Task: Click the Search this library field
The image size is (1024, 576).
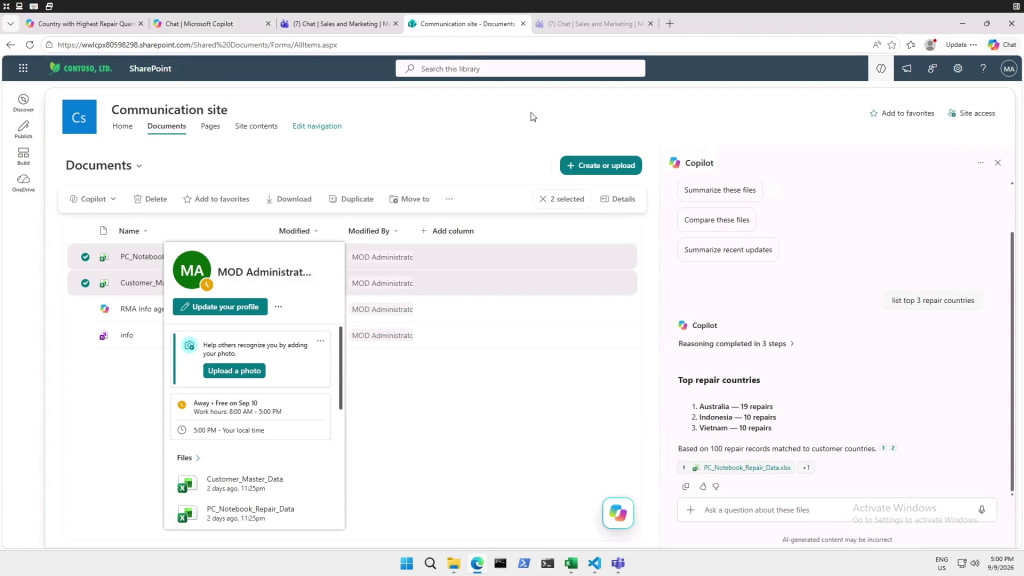Action: [x=520, y=69]
